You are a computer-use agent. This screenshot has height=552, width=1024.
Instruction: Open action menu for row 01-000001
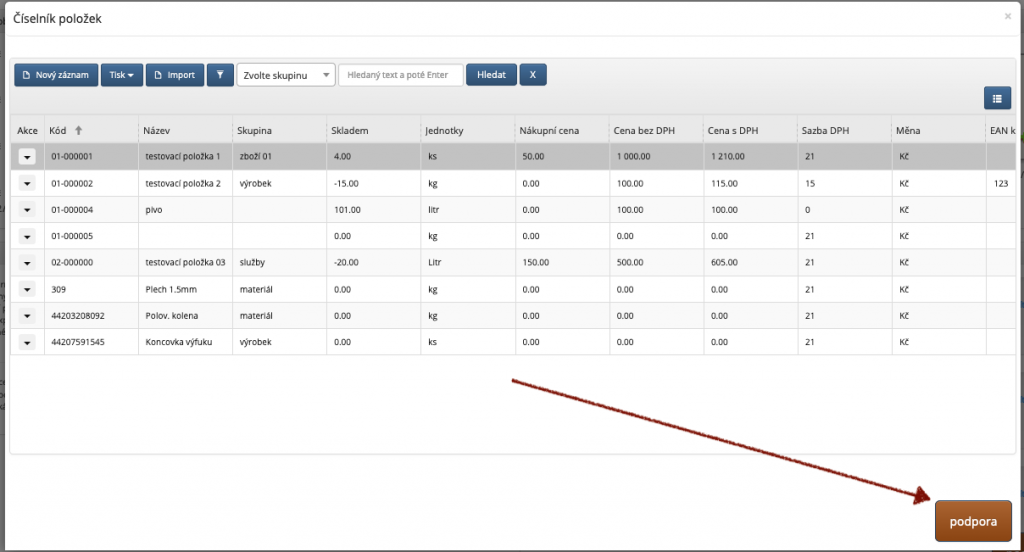coord(27,157)
